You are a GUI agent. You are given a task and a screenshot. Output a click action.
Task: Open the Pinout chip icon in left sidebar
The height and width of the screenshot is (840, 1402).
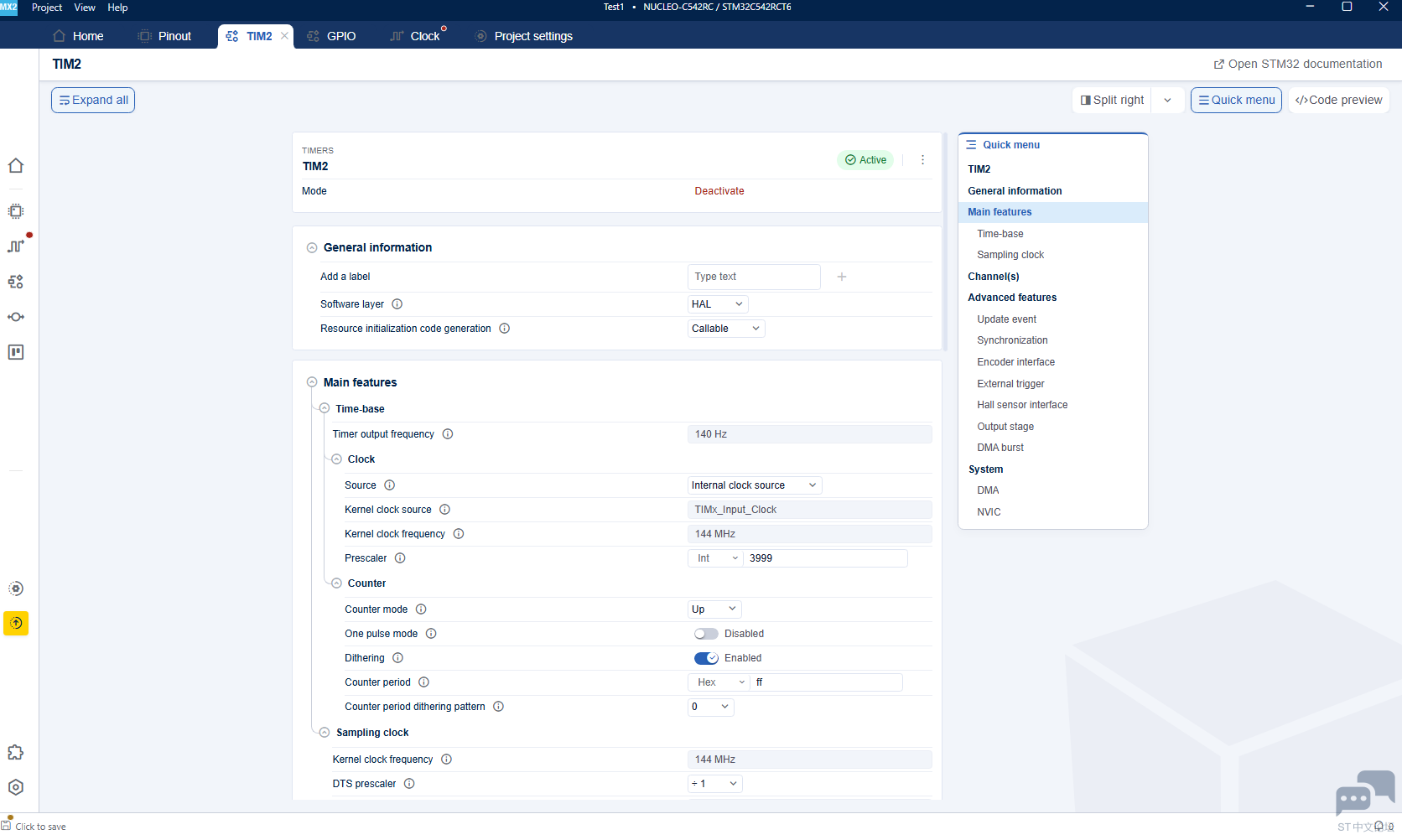point(16,211)
